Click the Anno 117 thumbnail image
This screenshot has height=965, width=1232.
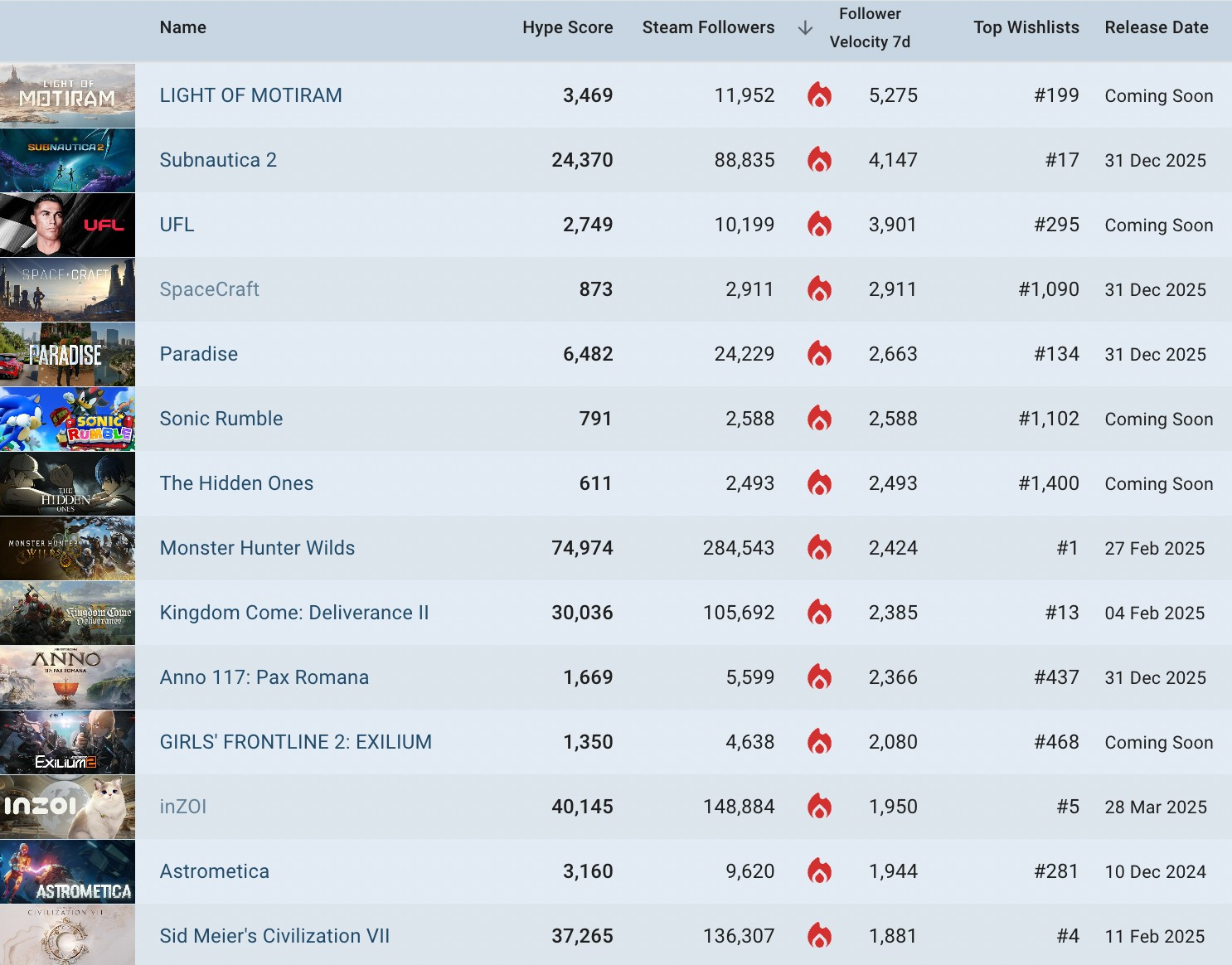point(67,677)
